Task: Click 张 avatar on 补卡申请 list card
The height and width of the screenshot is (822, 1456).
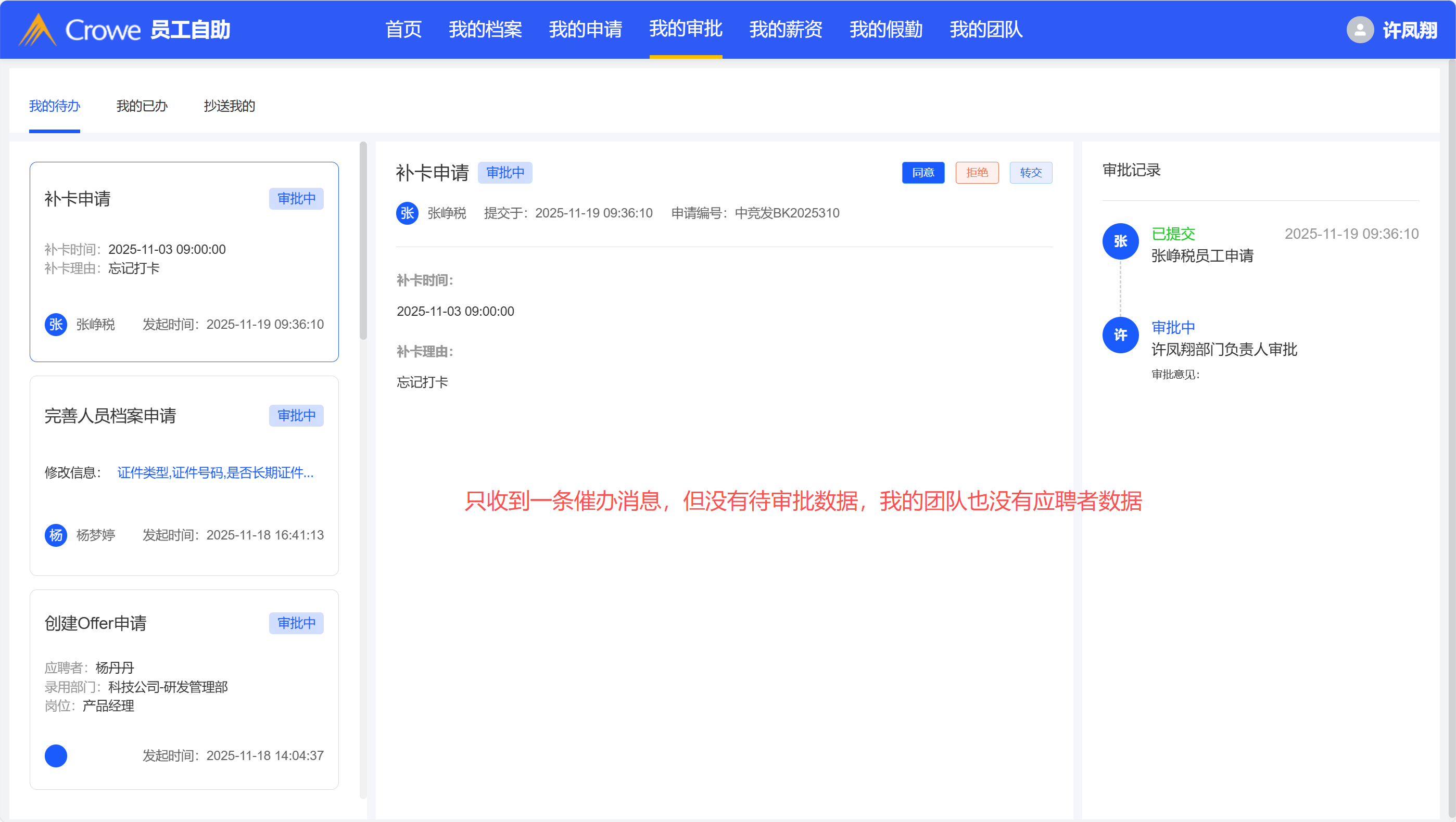Action: 55,324
